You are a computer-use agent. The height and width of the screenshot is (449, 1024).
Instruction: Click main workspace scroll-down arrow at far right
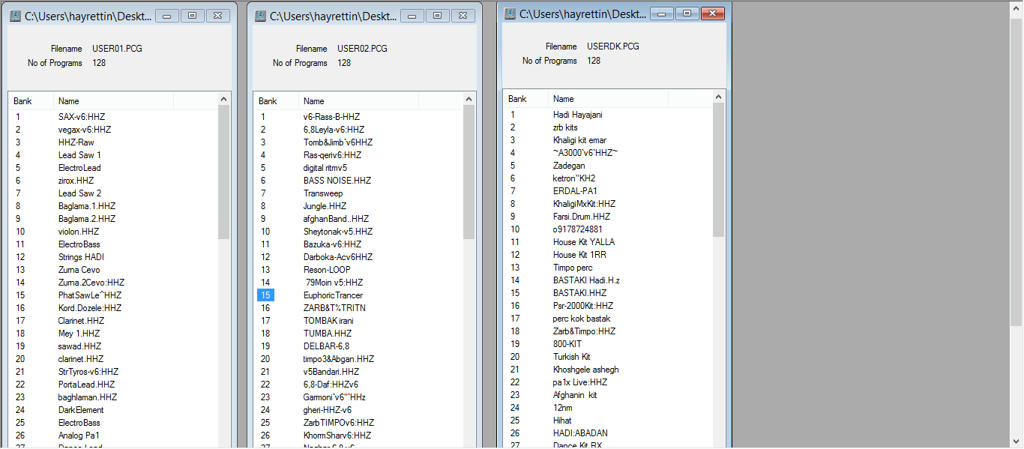tap(1017, 439)
